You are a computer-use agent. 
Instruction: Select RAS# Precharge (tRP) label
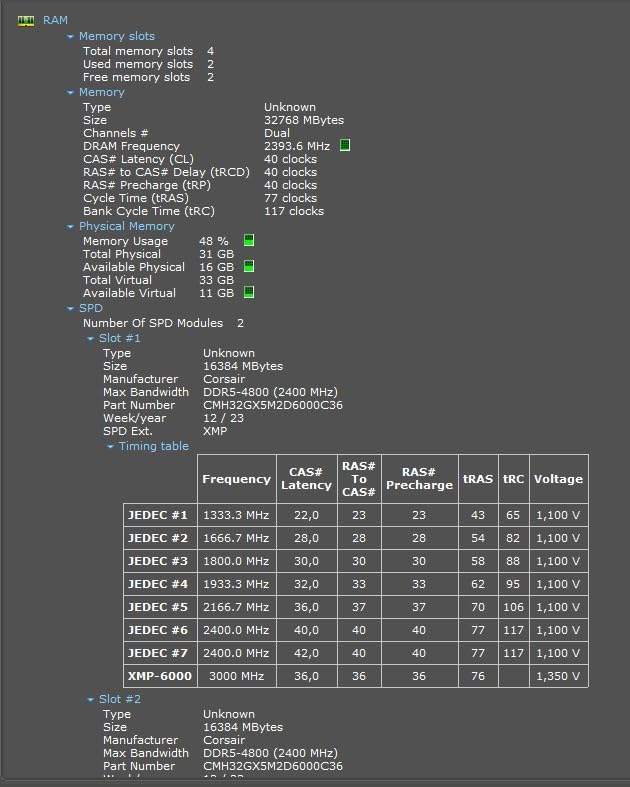tap(147, 186)
